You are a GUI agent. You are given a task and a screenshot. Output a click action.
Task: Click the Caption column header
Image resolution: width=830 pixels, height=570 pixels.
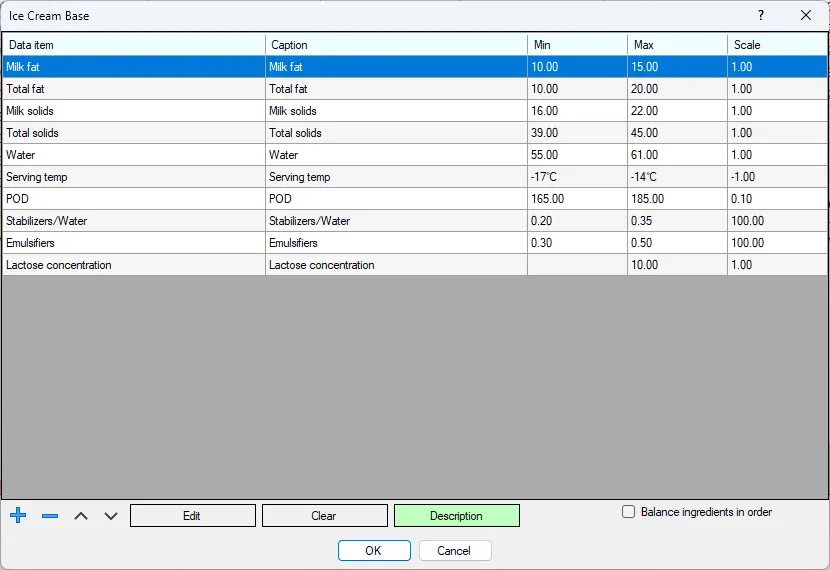[x=396, y=44]
